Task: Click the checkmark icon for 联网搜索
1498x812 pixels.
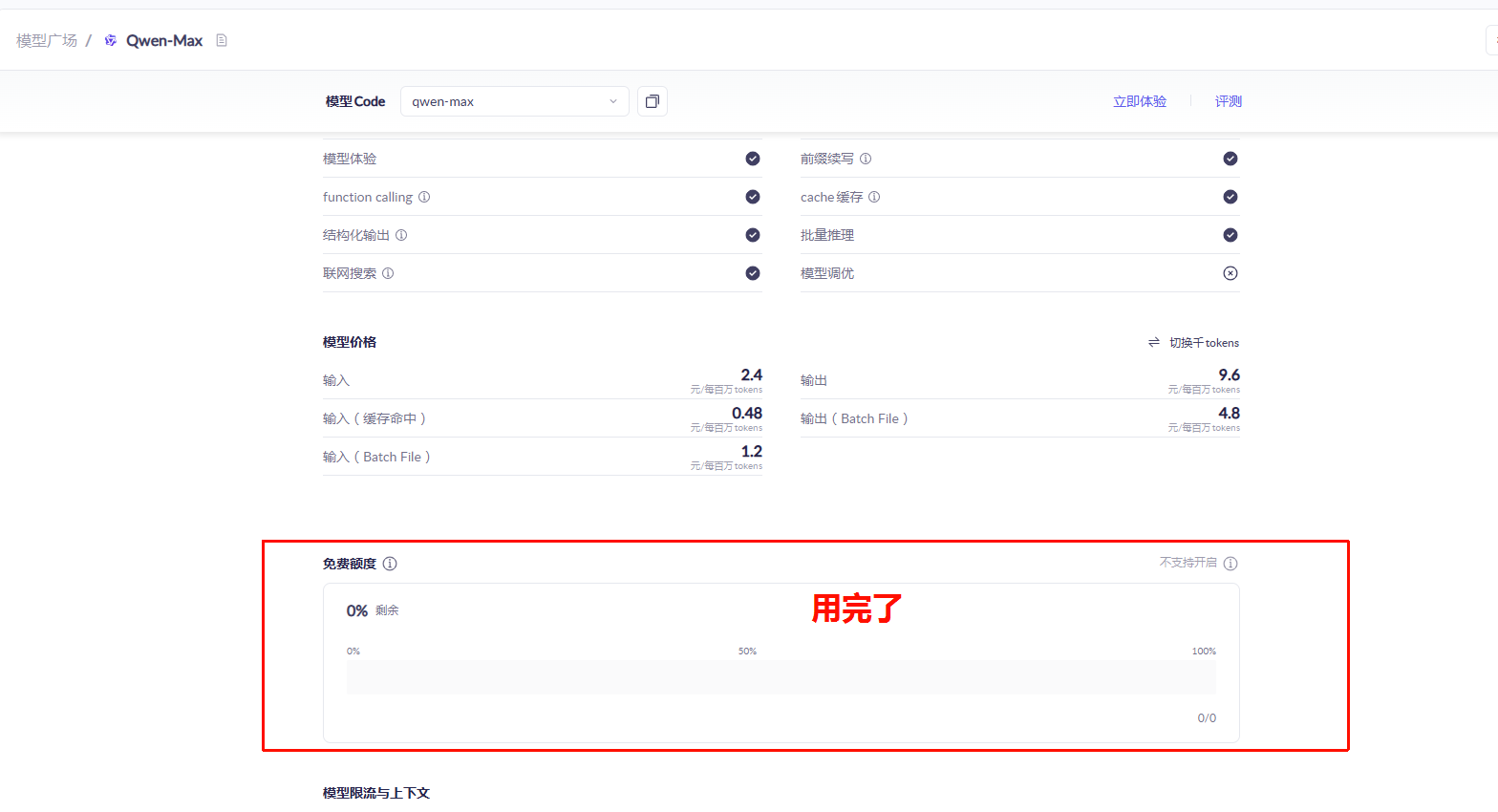Action: click(x=753, y=273)
